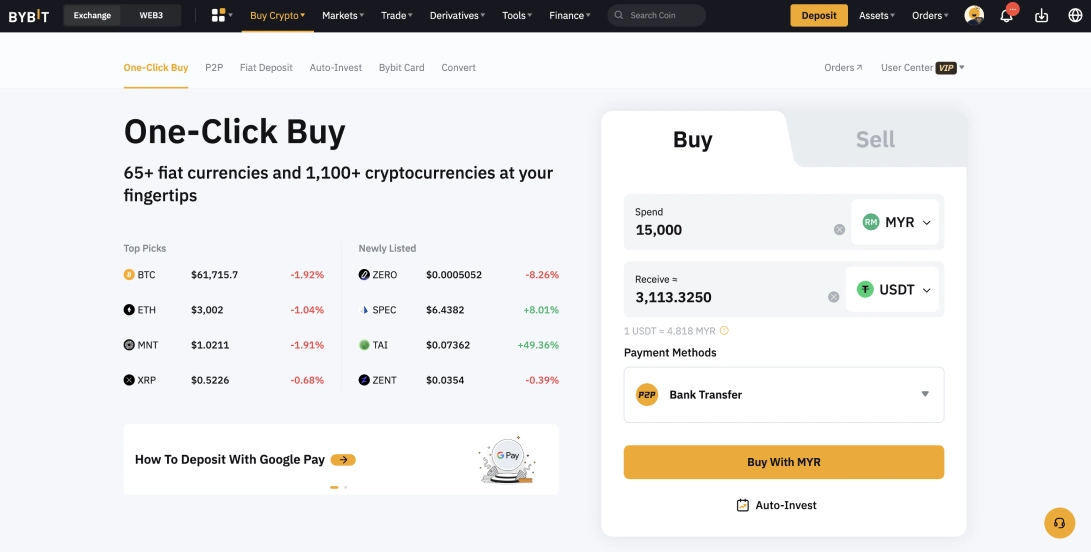Clear the Receive amount field
The height and width of the screenshot is (552, 1091).
point(833,297)
